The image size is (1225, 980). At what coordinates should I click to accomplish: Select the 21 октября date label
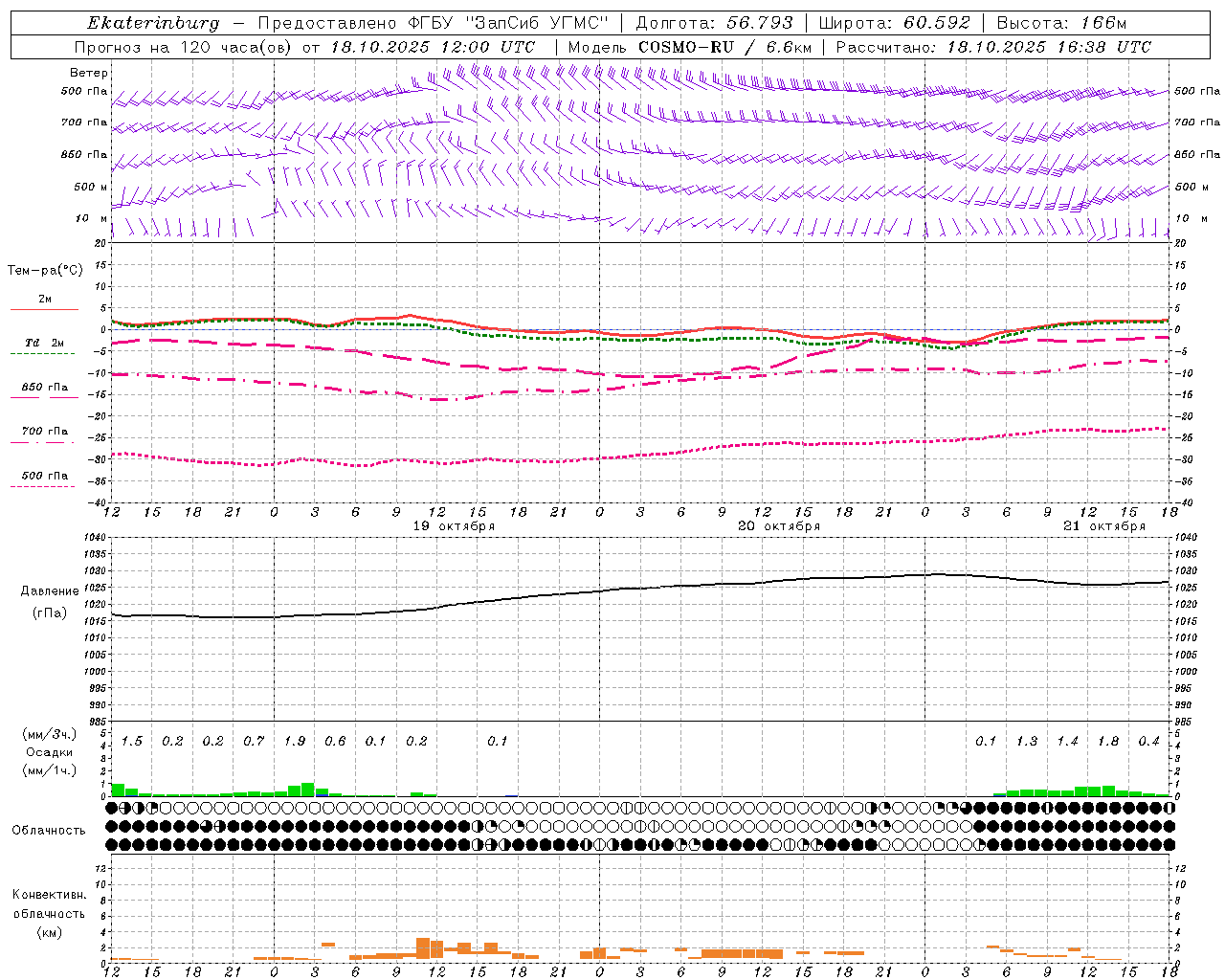1104,526
